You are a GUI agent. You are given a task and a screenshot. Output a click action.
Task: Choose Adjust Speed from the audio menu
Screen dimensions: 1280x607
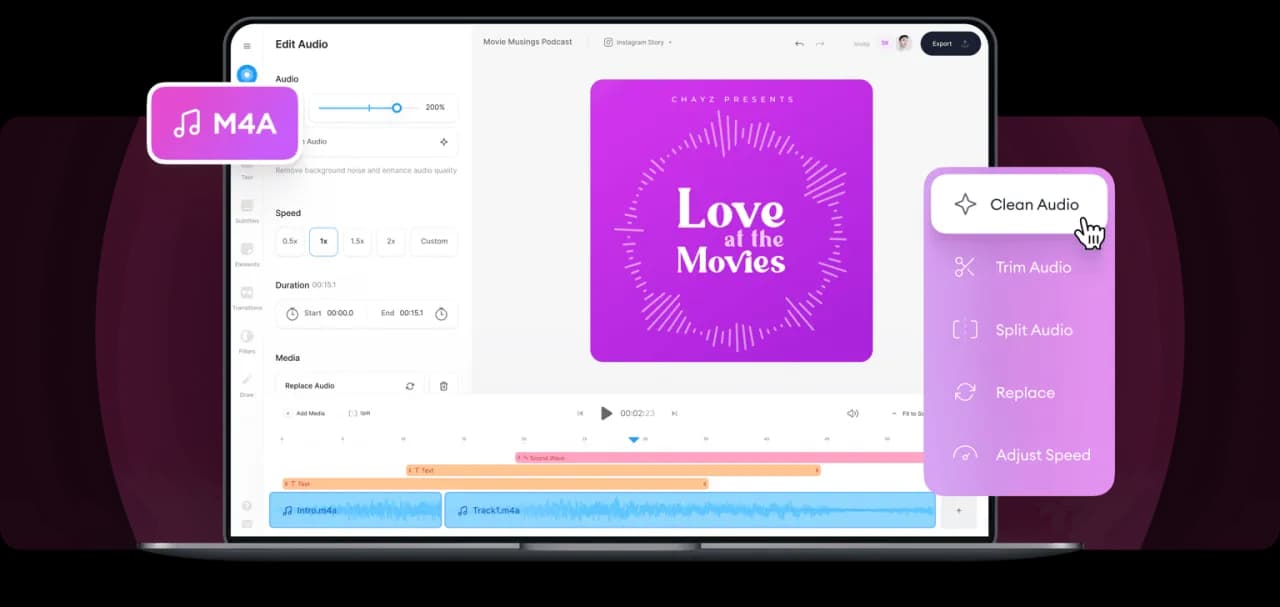pos(1043,455)
